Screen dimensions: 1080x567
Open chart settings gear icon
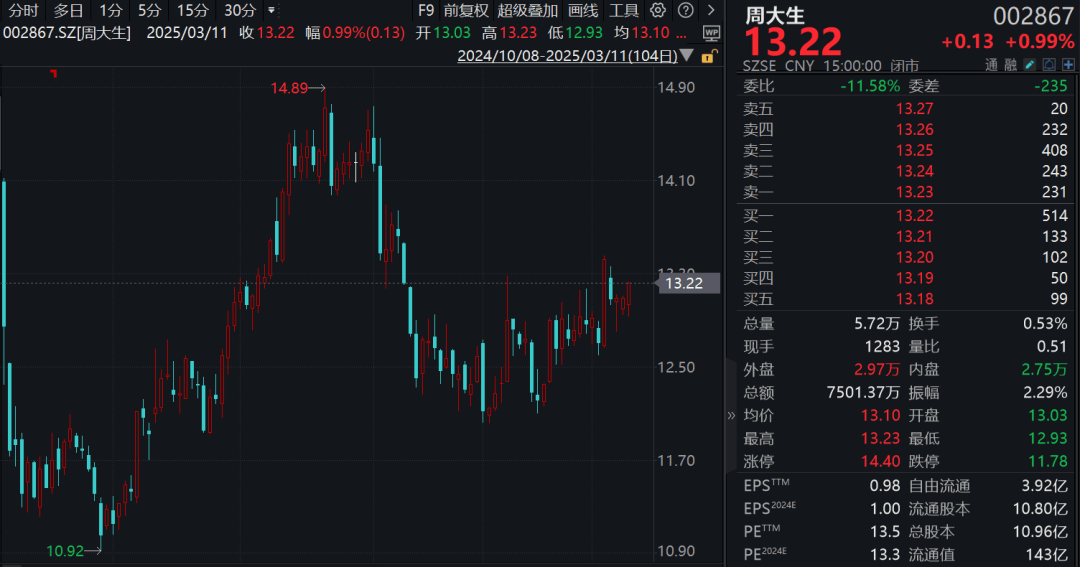tap(658, 10)
